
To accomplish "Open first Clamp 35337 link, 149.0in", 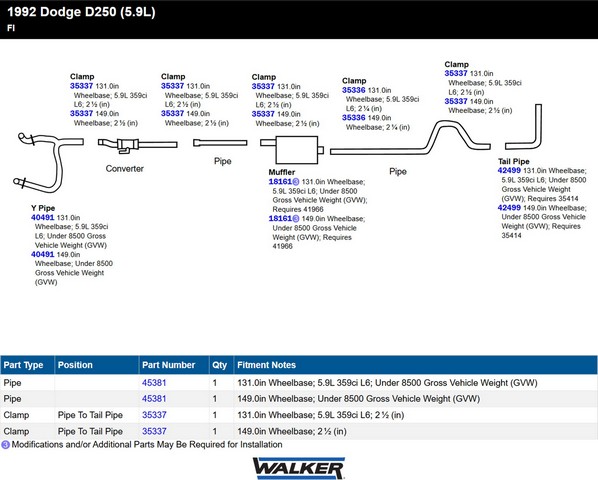I will (x=82, y=113).
